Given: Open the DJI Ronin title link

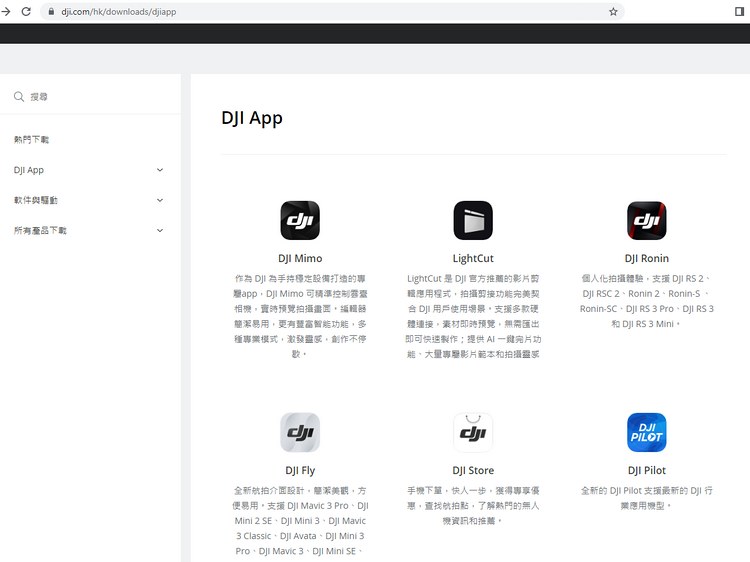Looking at the screenshot, I should 647,258.
